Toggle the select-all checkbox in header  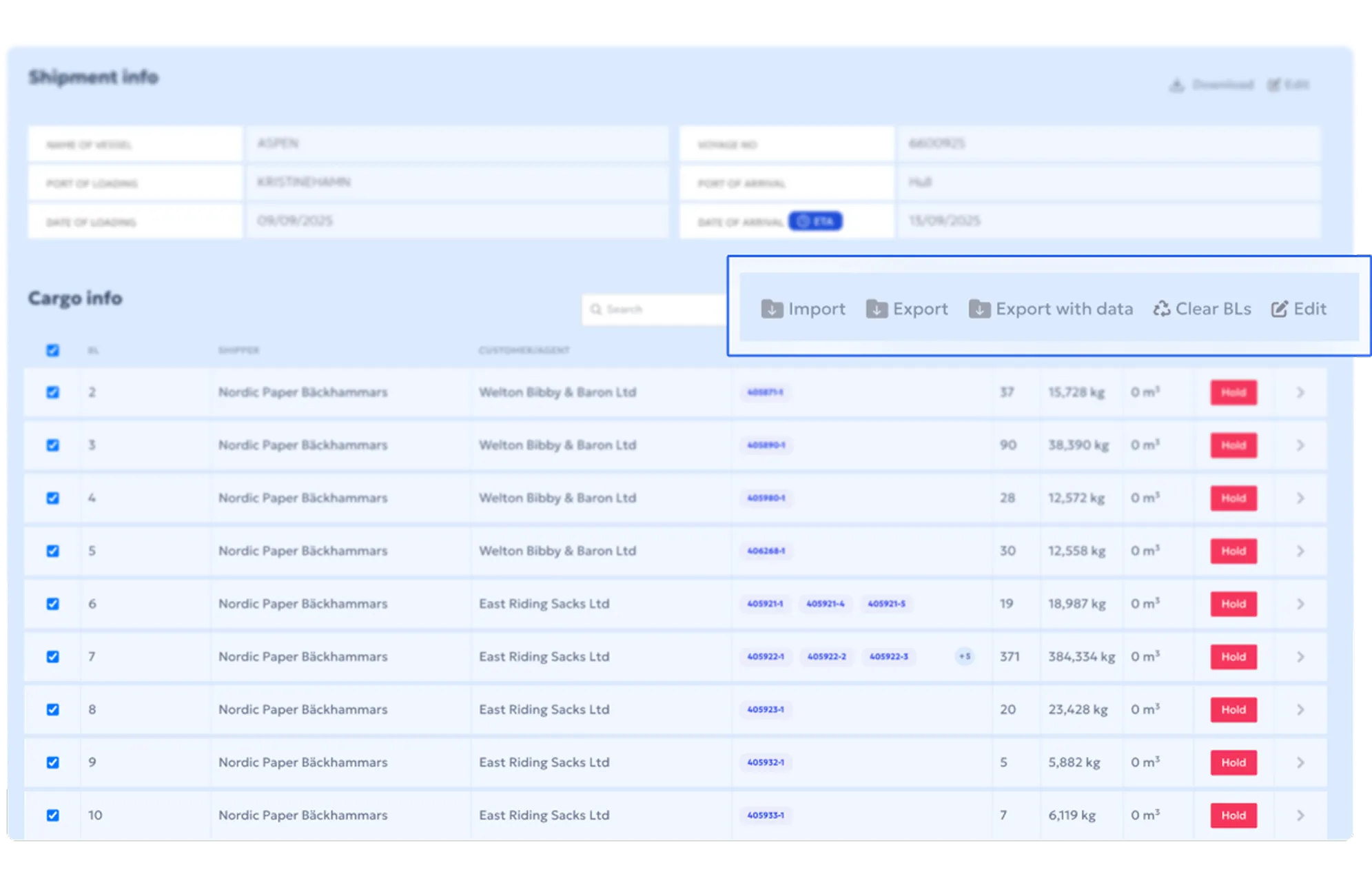click(52, 350)
